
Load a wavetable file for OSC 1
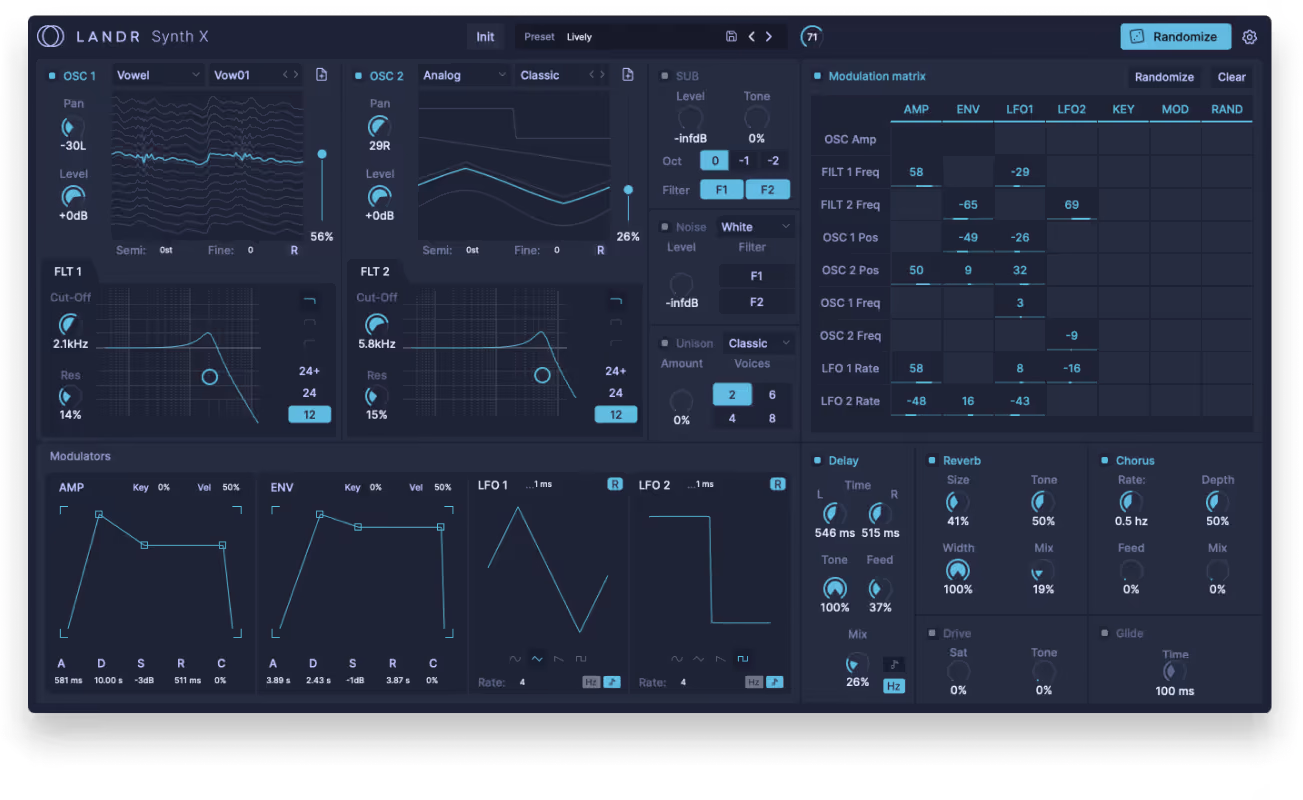tap(321, 75)
